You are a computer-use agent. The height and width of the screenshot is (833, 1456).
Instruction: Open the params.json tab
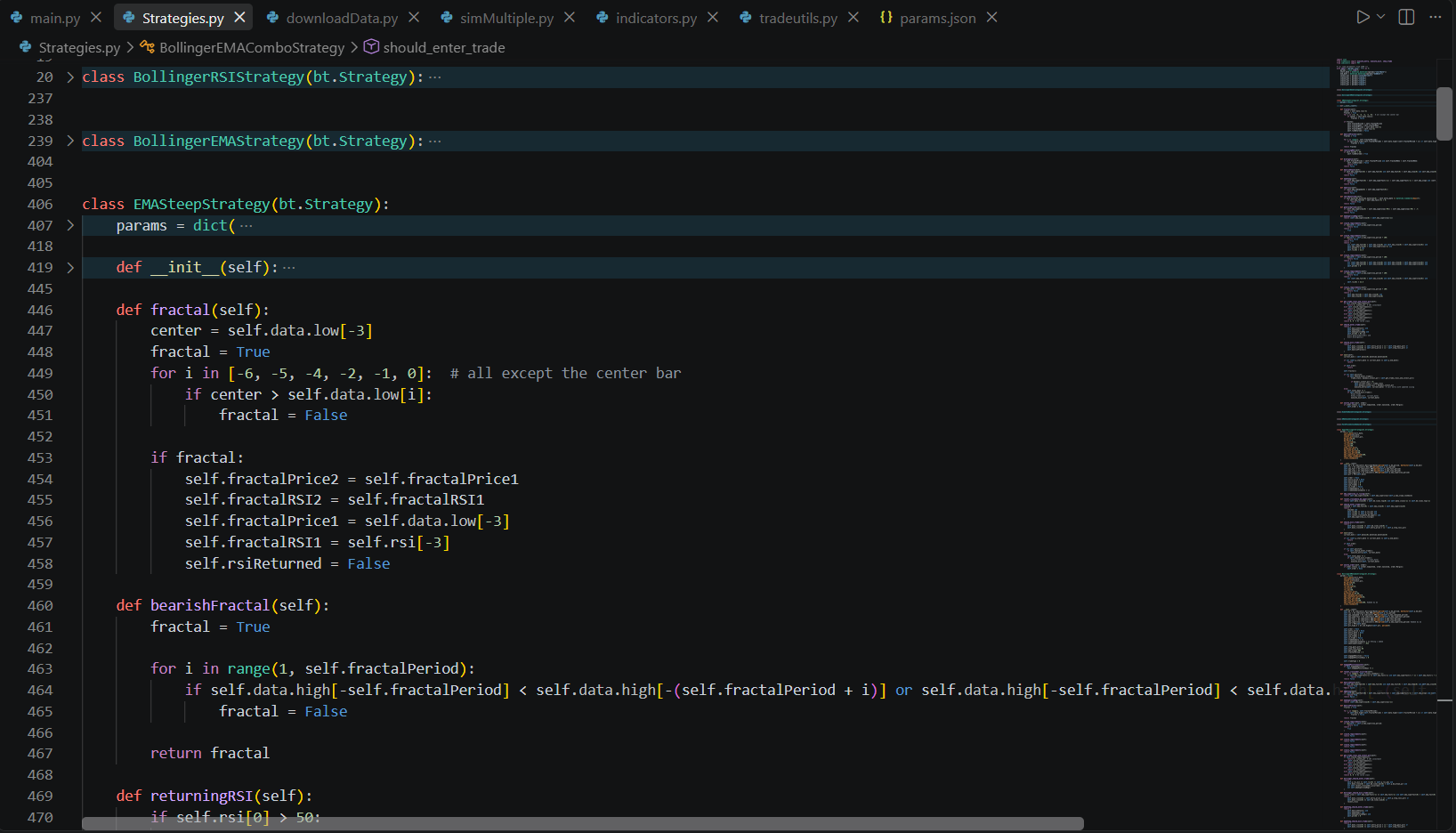(937, 18)
